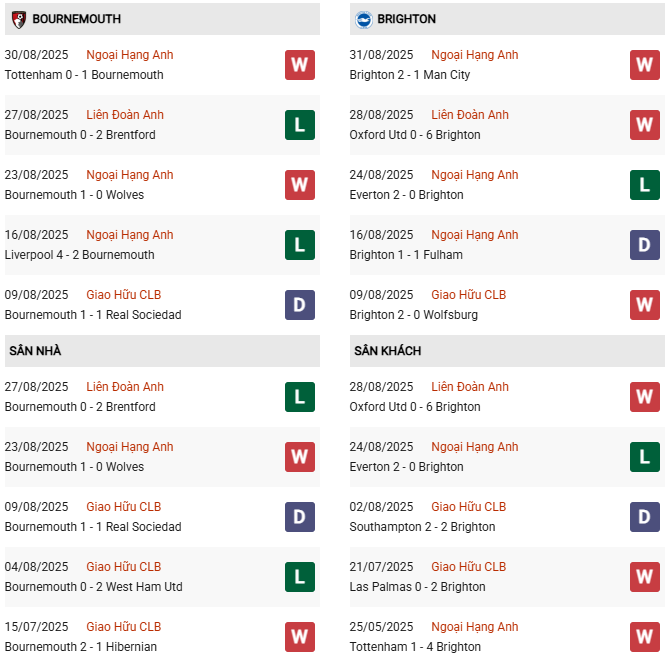This screenshot has height=659, width=666.
Task: Open the SÂN KHÁCH section header
Action: pyautogui.click(x=387, y=351)
